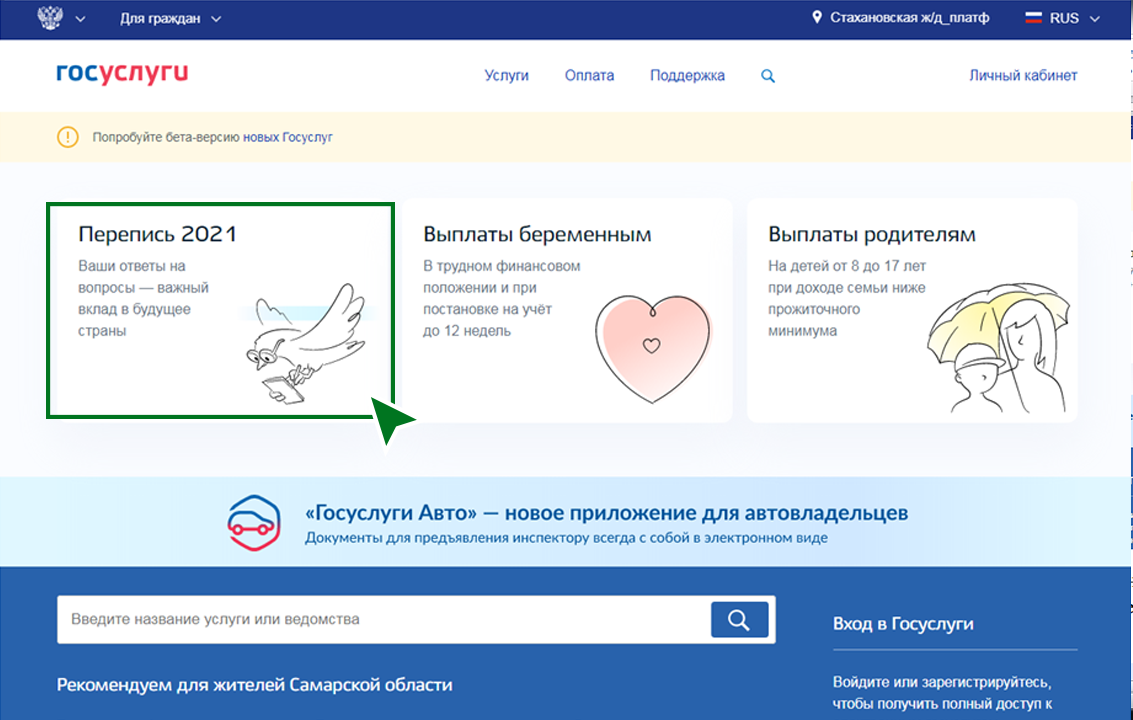Open the Оплата menu item
The image size is (1133, 720).
[590, 75]
